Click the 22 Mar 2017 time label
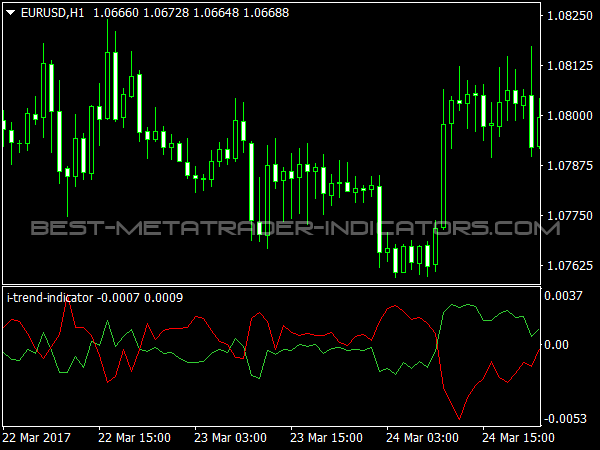Image resolution: width=600 pixels, height=450 pixels. tap(37, 437)
